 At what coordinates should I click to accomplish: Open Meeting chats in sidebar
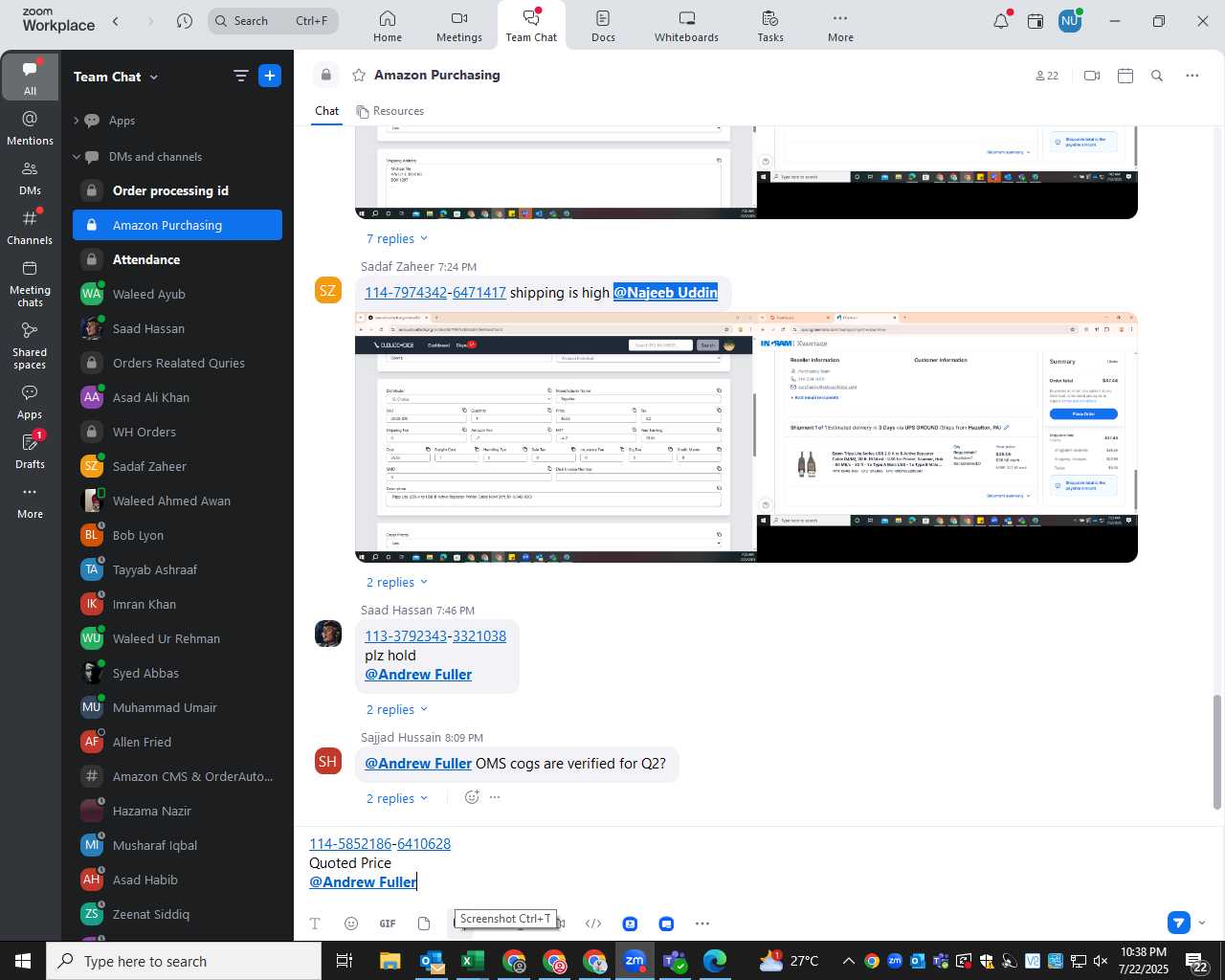[30, 283]
